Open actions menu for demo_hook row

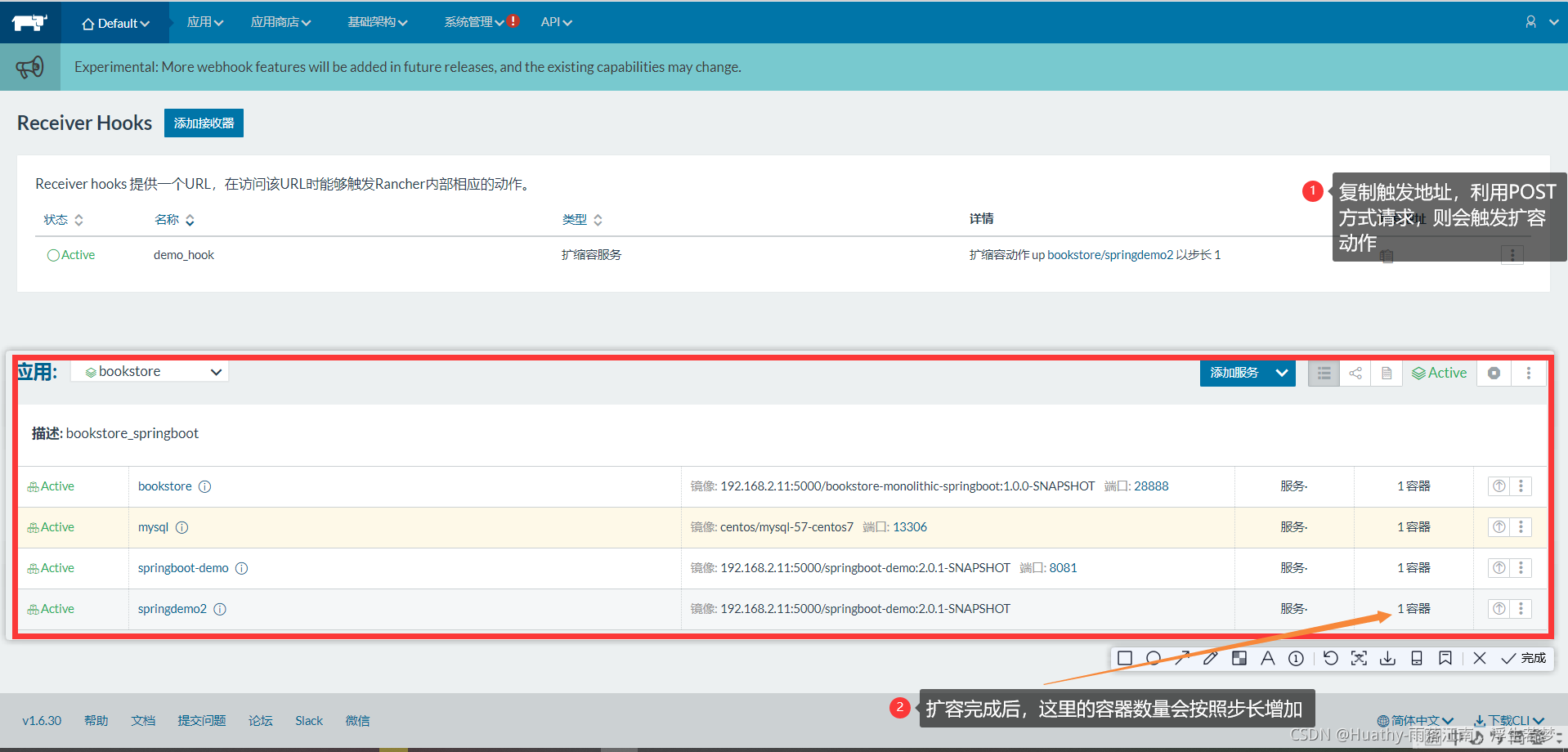(x=1512, y=255)
